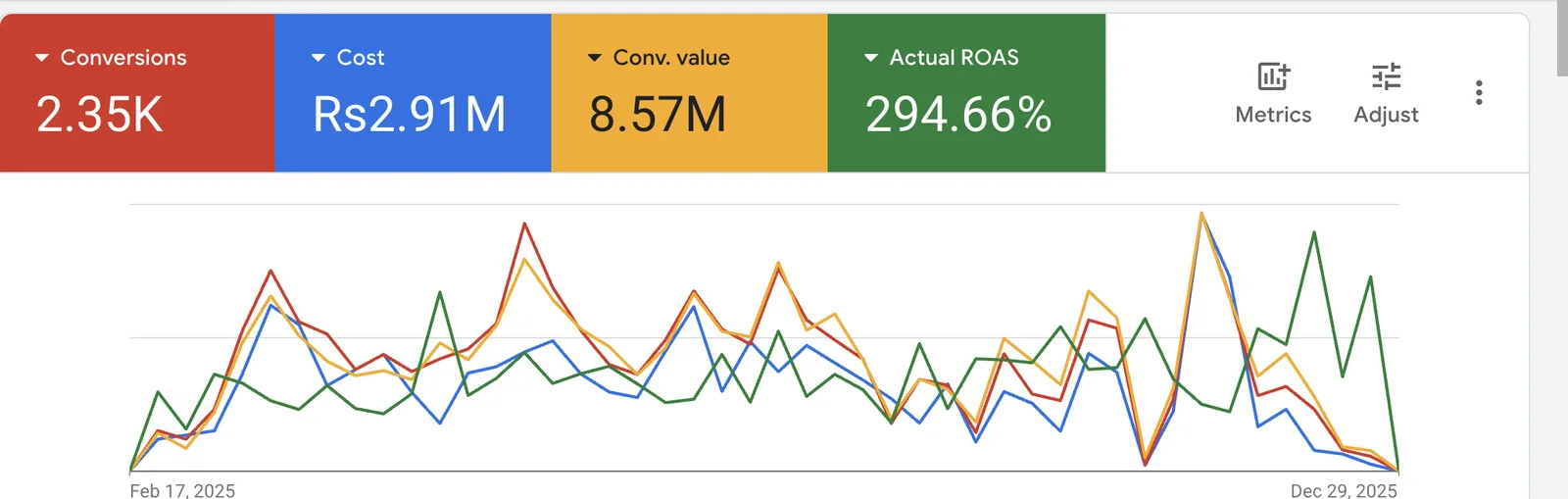The width and height of the screenshot is (1568, 499).
Task: Select the green Actual ROAS scorecard value 294.66%
Action: tap(958, 115)
